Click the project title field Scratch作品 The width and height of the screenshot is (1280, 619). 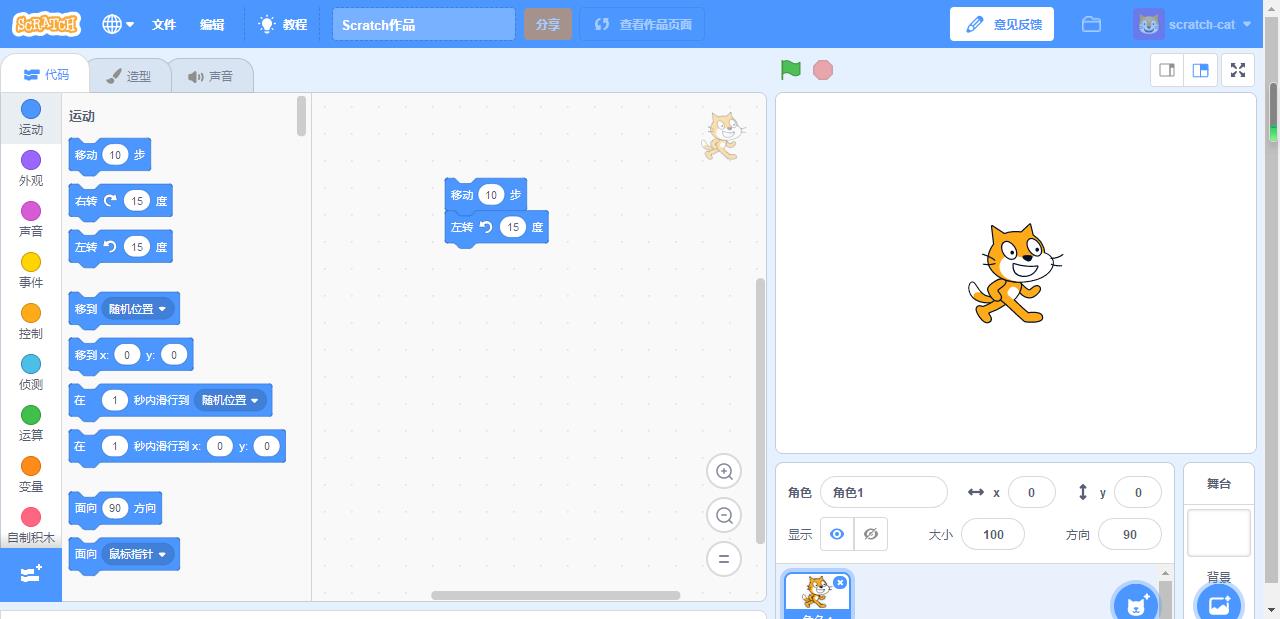click(424, 25)
